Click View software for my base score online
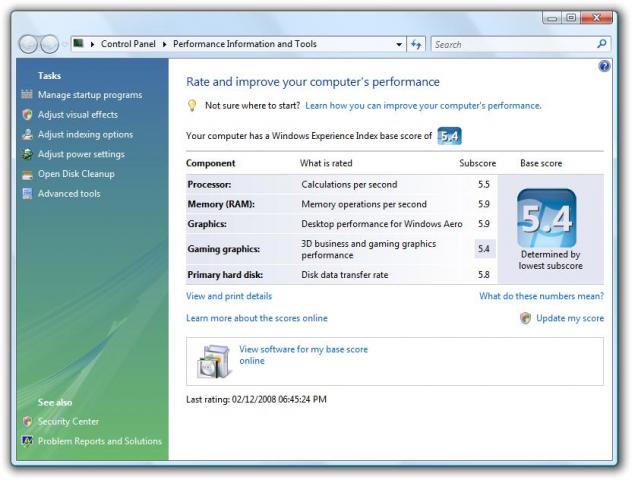This screenshot has width=638, height=480. [303, 355]
